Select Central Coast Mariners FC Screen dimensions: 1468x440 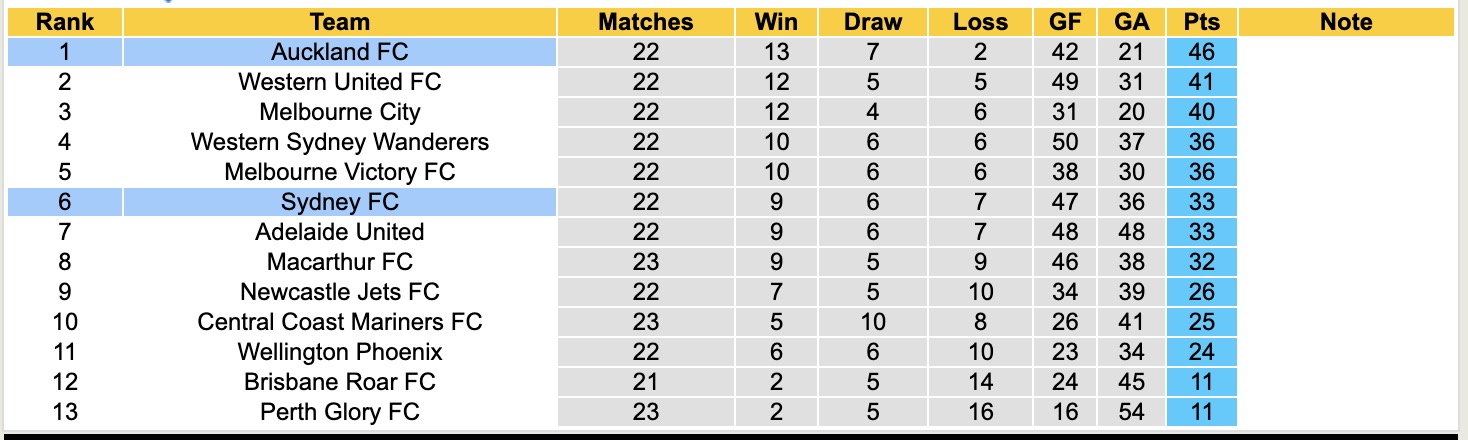click(x=339, y=322)
